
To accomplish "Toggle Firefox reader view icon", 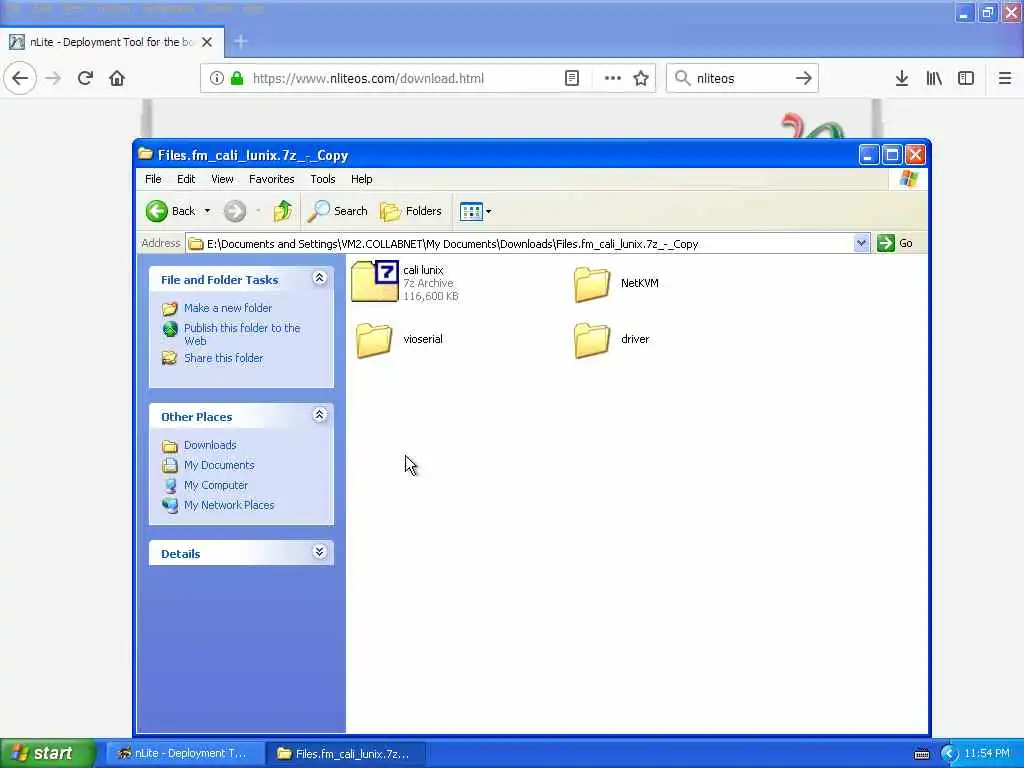I will pos(571,78).
